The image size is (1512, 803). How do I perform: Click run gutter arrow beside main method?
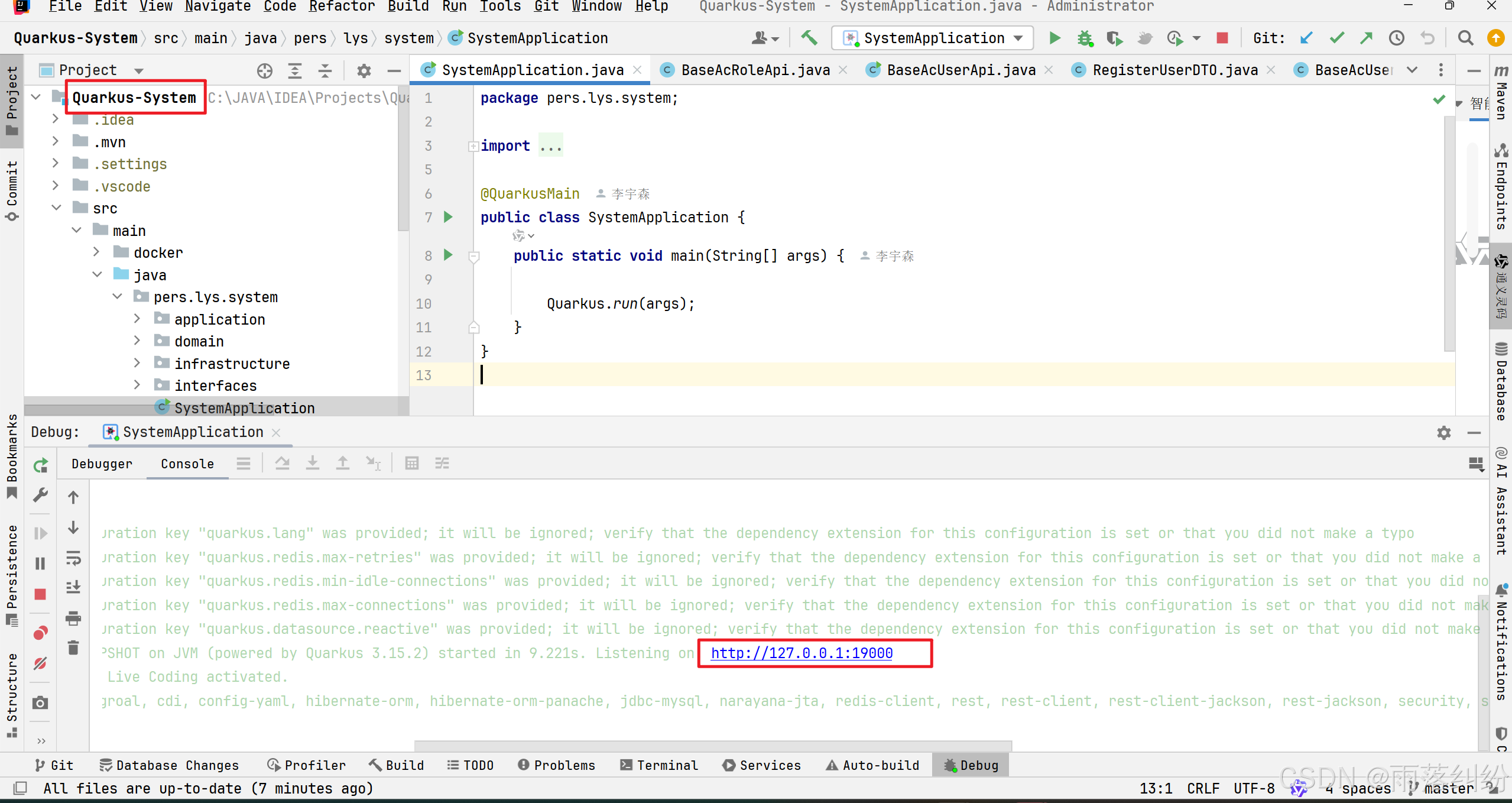(448, 255)
